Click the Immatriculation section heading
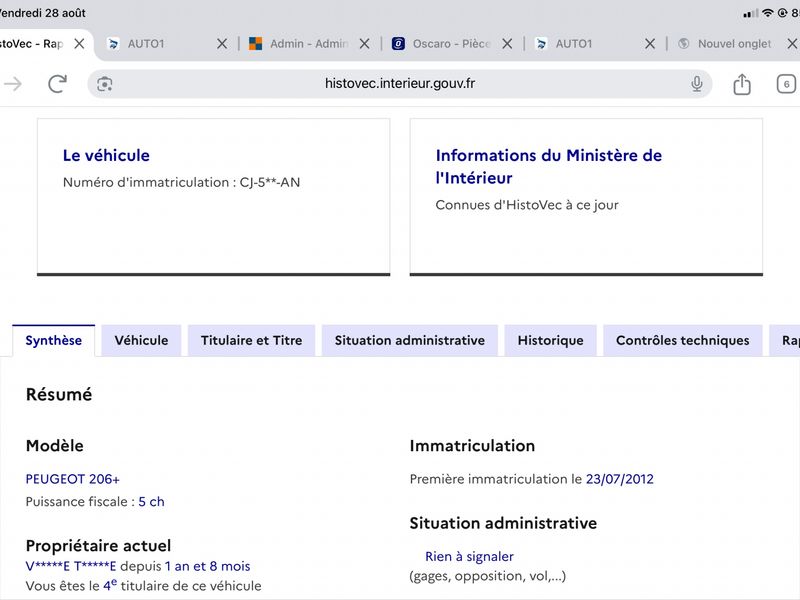Viewport: 800px width, 600px height. coord(472,445)
